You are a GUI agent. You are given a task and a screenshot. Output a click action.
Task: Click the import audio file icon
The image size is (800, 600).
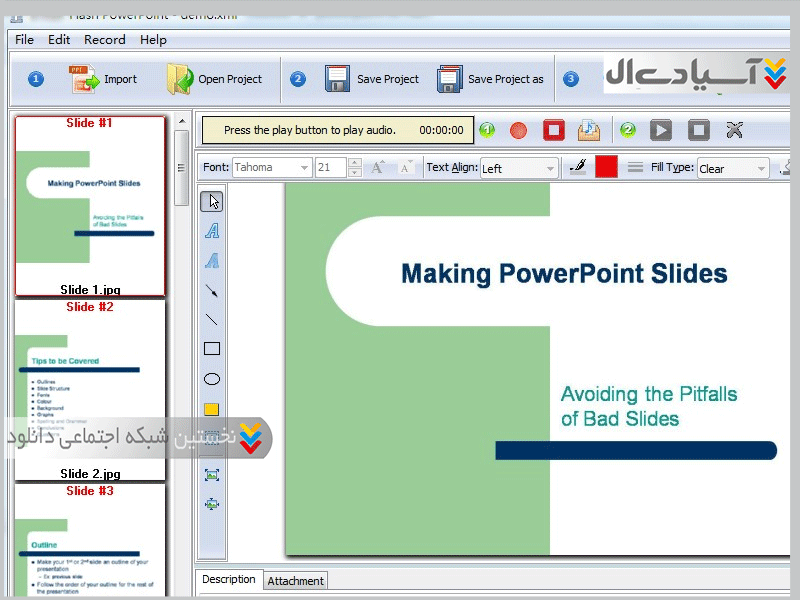[x=589, y=130]
